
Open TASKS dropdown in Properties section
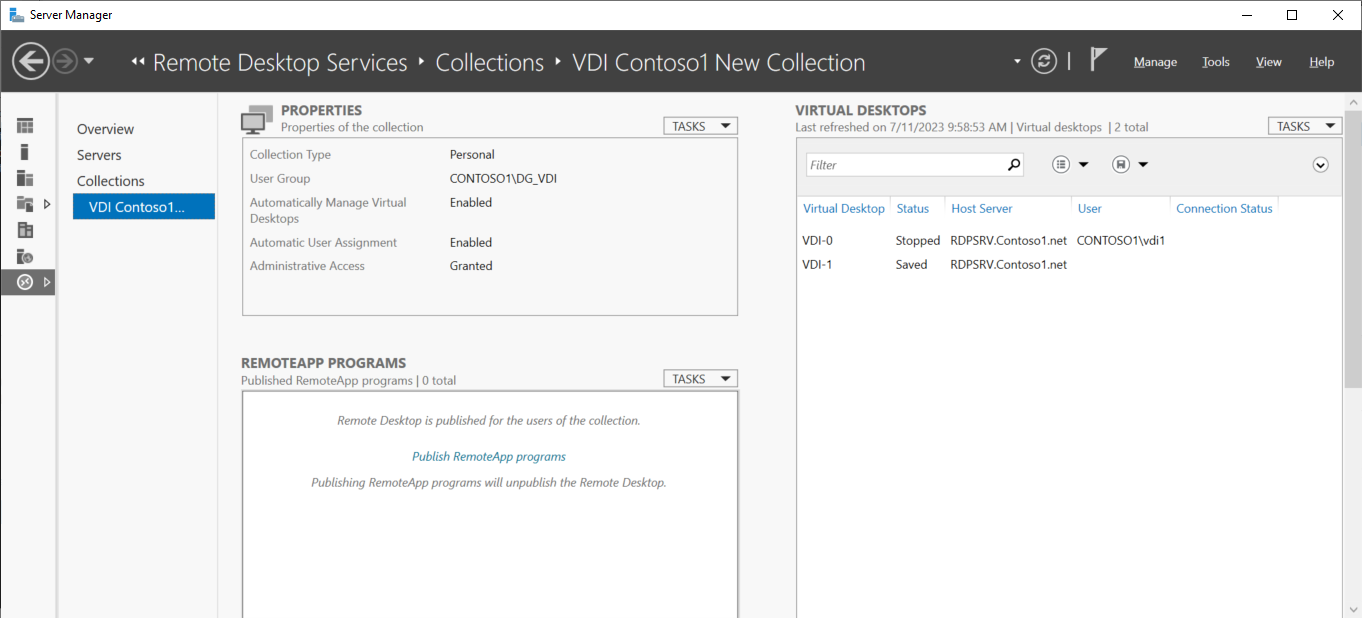700,126
